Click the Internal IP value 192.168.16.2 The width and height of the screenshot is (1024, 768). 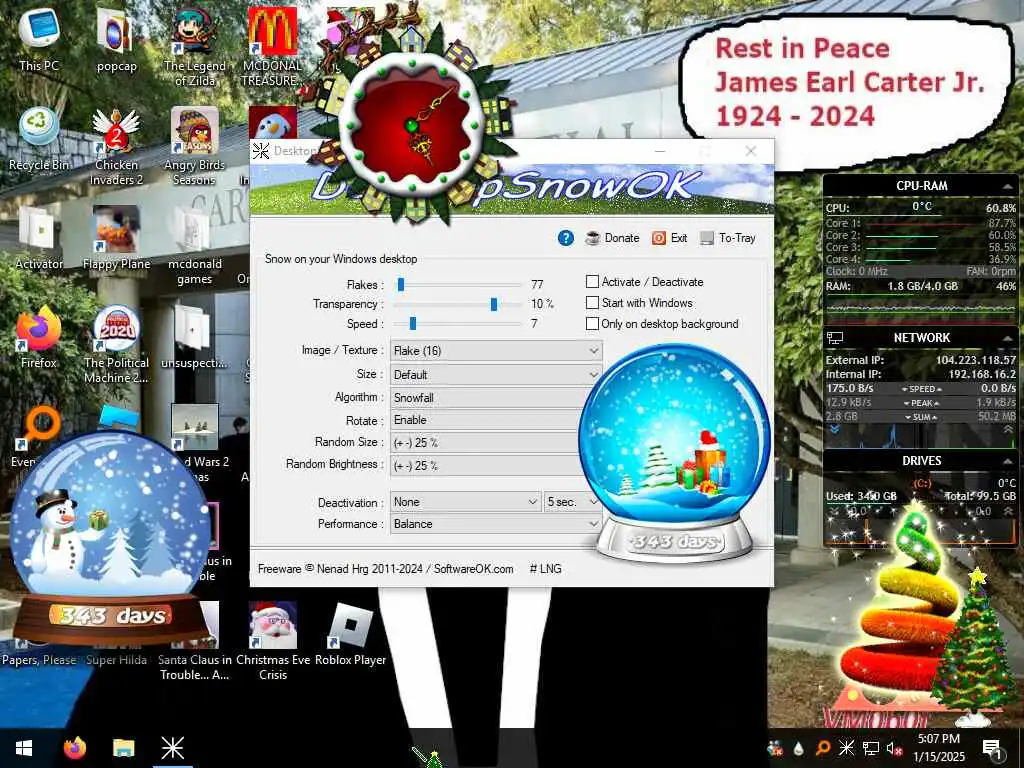coord(982,374)
